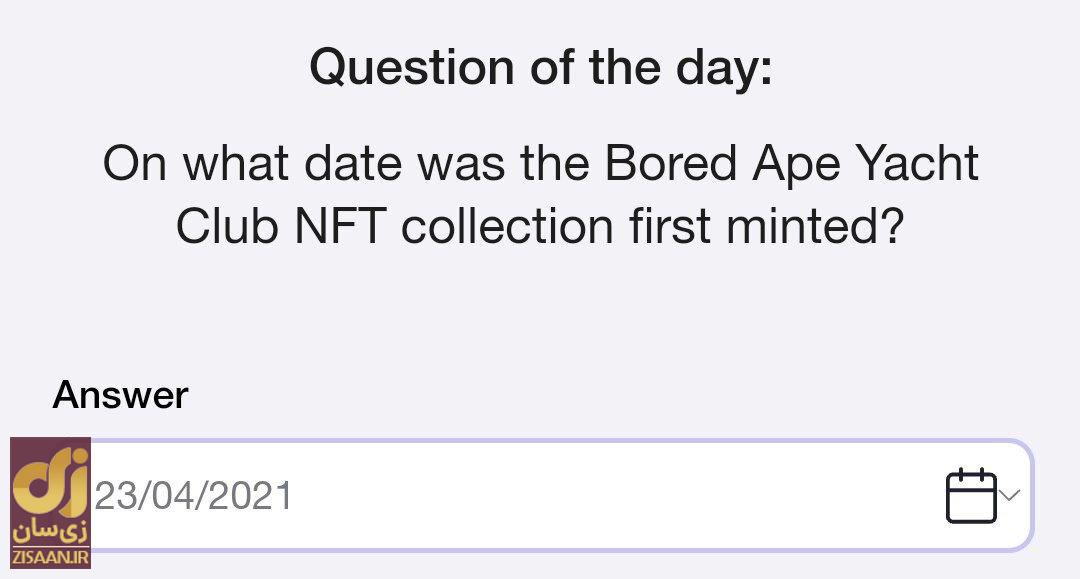Click the 23/04/2021 date text

click(x=193, y=496)
